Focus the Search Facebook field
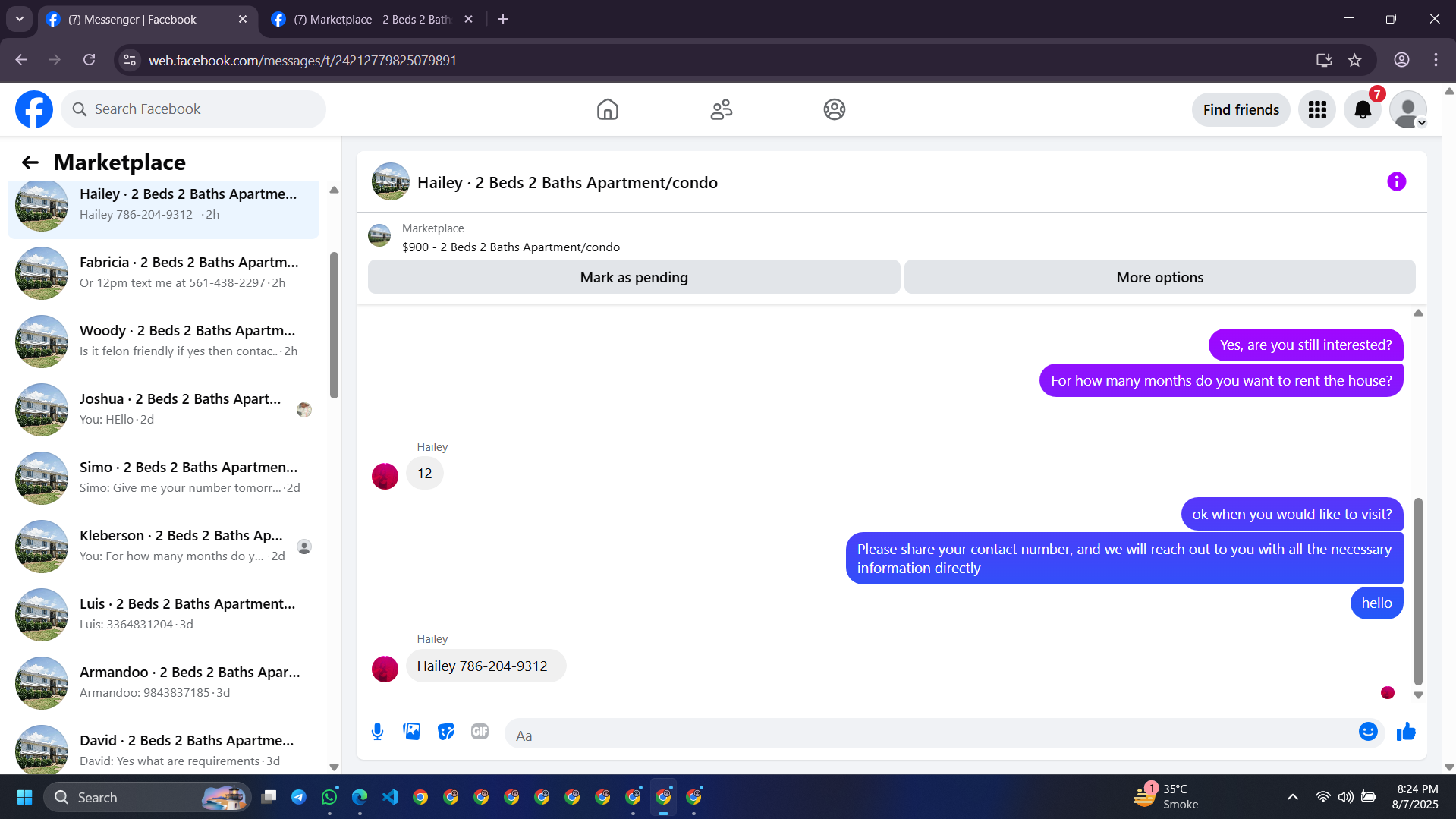 tap(193, 109)
